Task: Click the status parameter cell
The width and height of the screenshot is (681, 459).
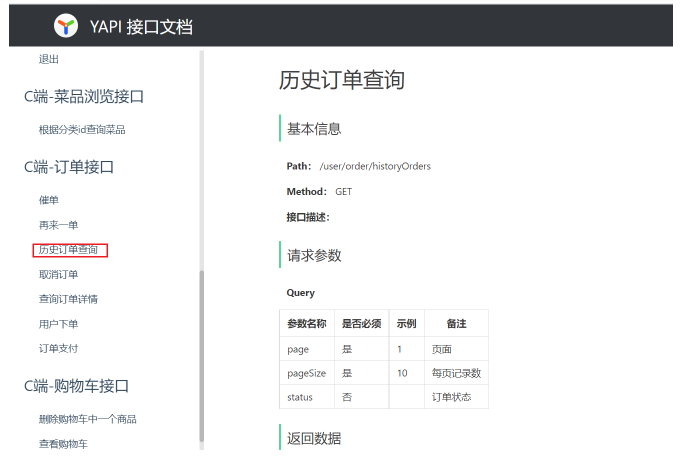Action: 307,397
